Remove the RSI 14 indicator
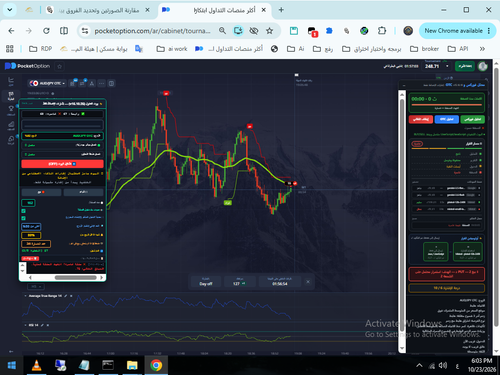 coord(48,325)
